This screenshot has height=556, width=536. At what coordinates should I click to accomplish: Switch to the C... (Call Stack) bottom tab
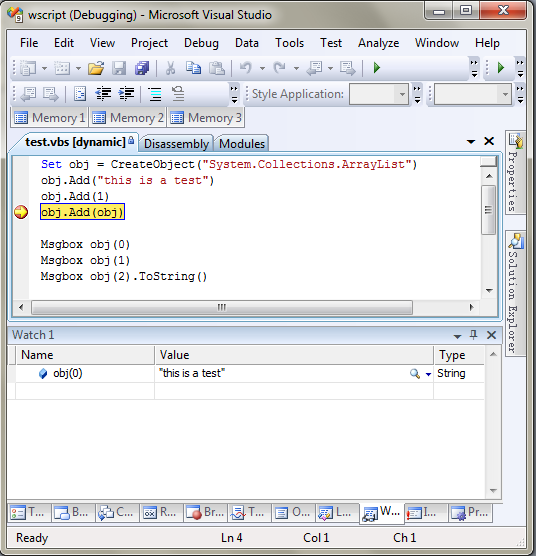[117, 512]
